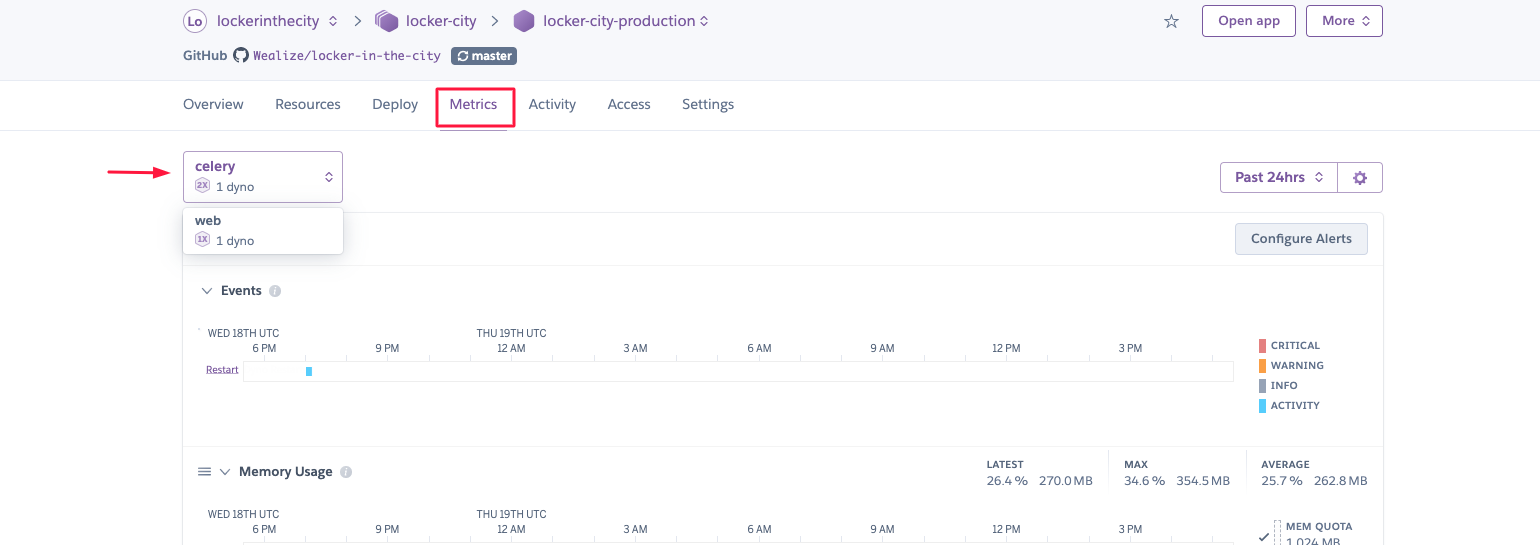Click the master branch badge
This screenshot has width=1540, height=545.
point(484,56)
